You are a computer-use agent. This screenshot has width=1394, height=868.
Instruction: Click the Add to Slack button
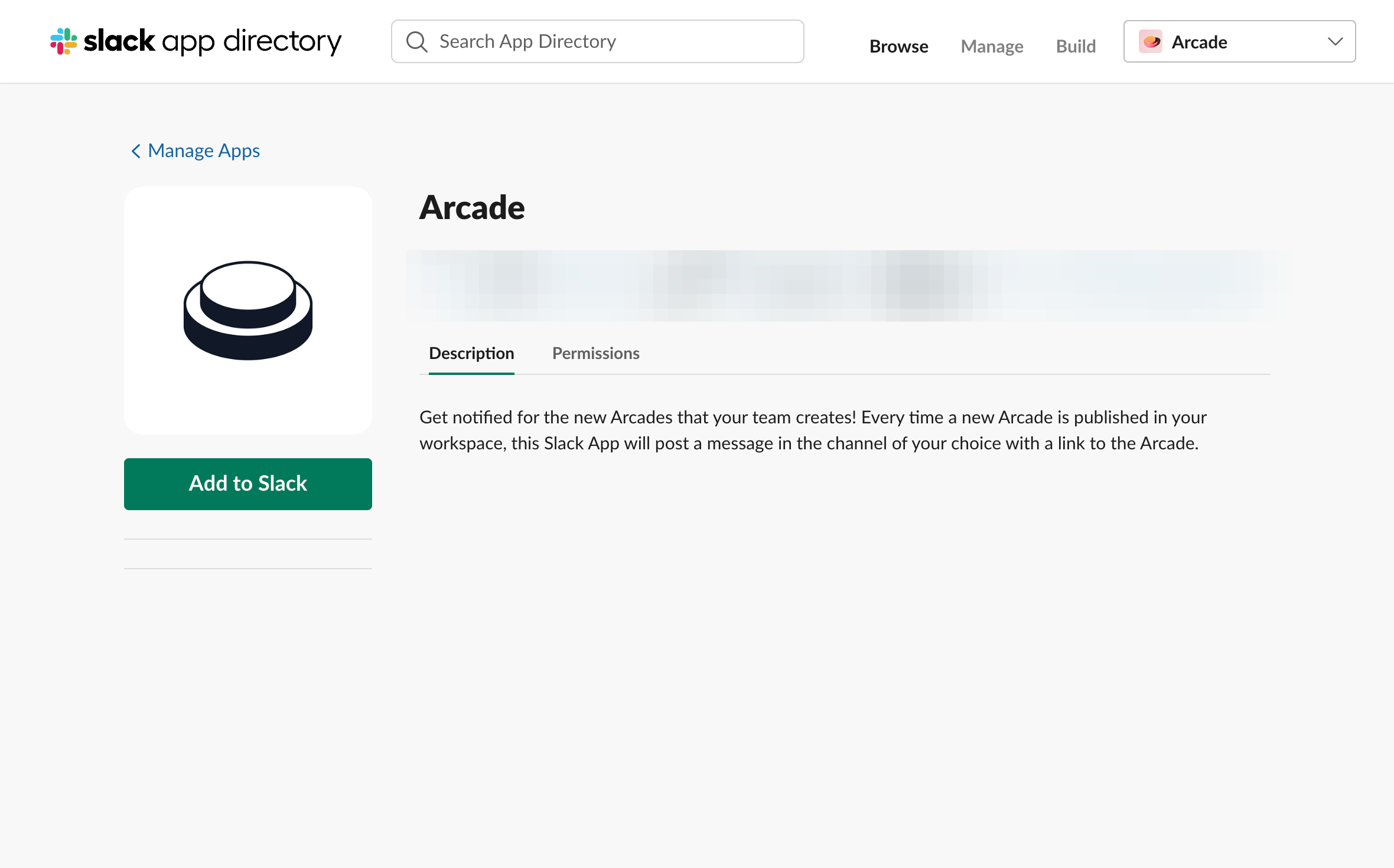tap(248, 484)
